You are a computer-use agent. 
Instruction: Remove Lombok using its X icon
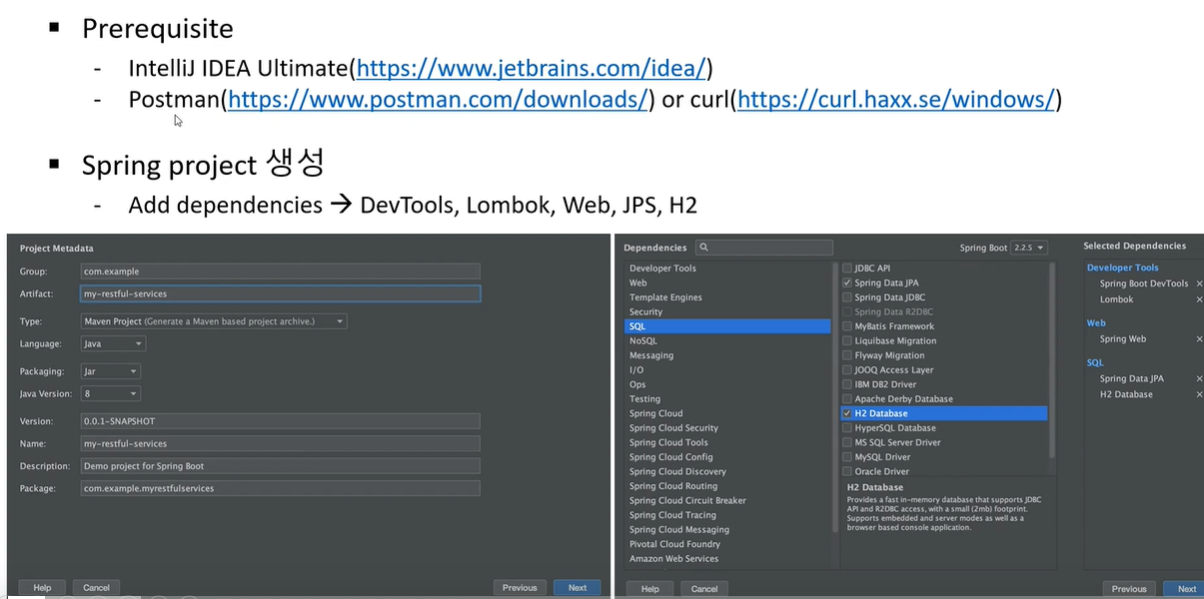coord(1199,299)
